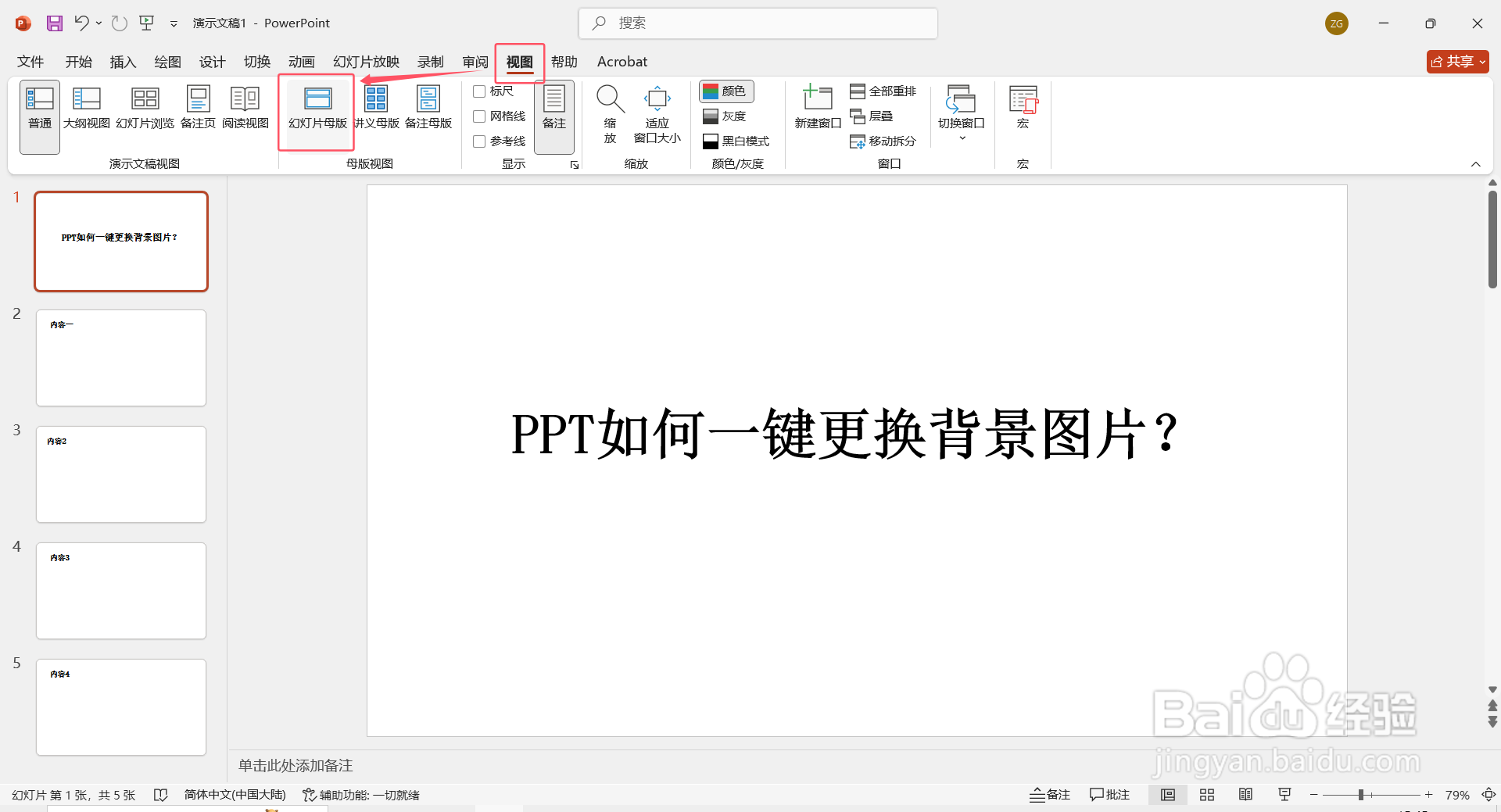Enable 参考线 (Guides) checkbox
This screenshot has width=1501, height=812.
(480, 141)
